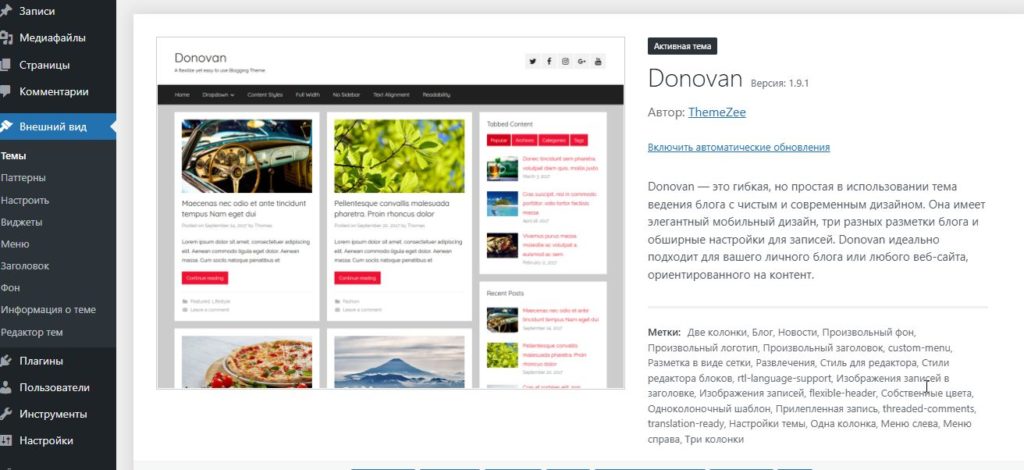Click the Новости tag text
Screen dimensions: 1024x470
click(x=798, y=332)
